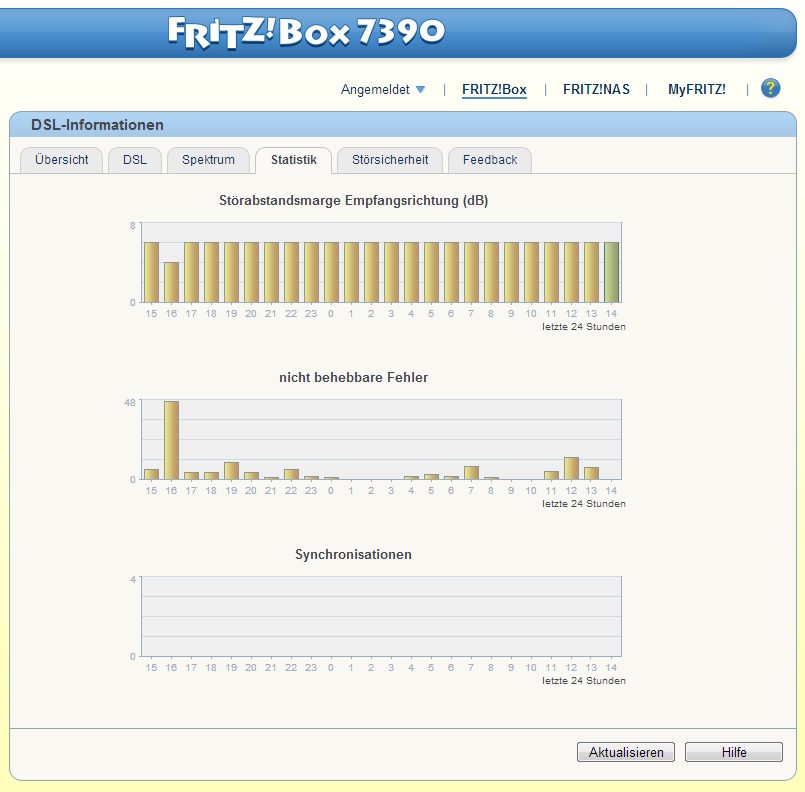The image size is (805, 792).
Task: Open the FRITZ!Box navigation link
Action: click(494, 89)
